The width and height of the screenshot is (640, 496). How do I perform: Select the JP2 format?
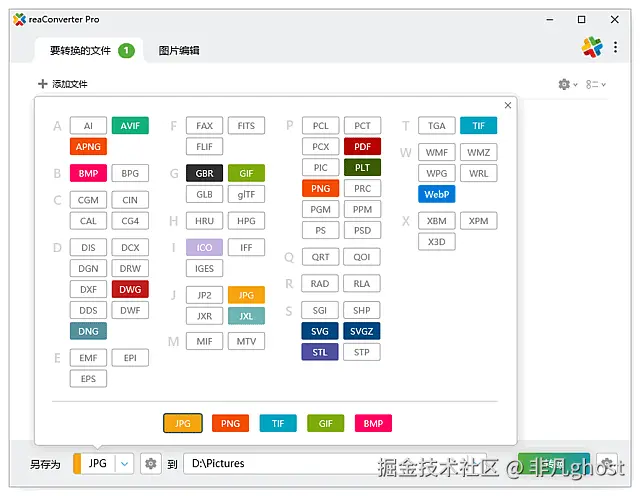pos(204,295)
